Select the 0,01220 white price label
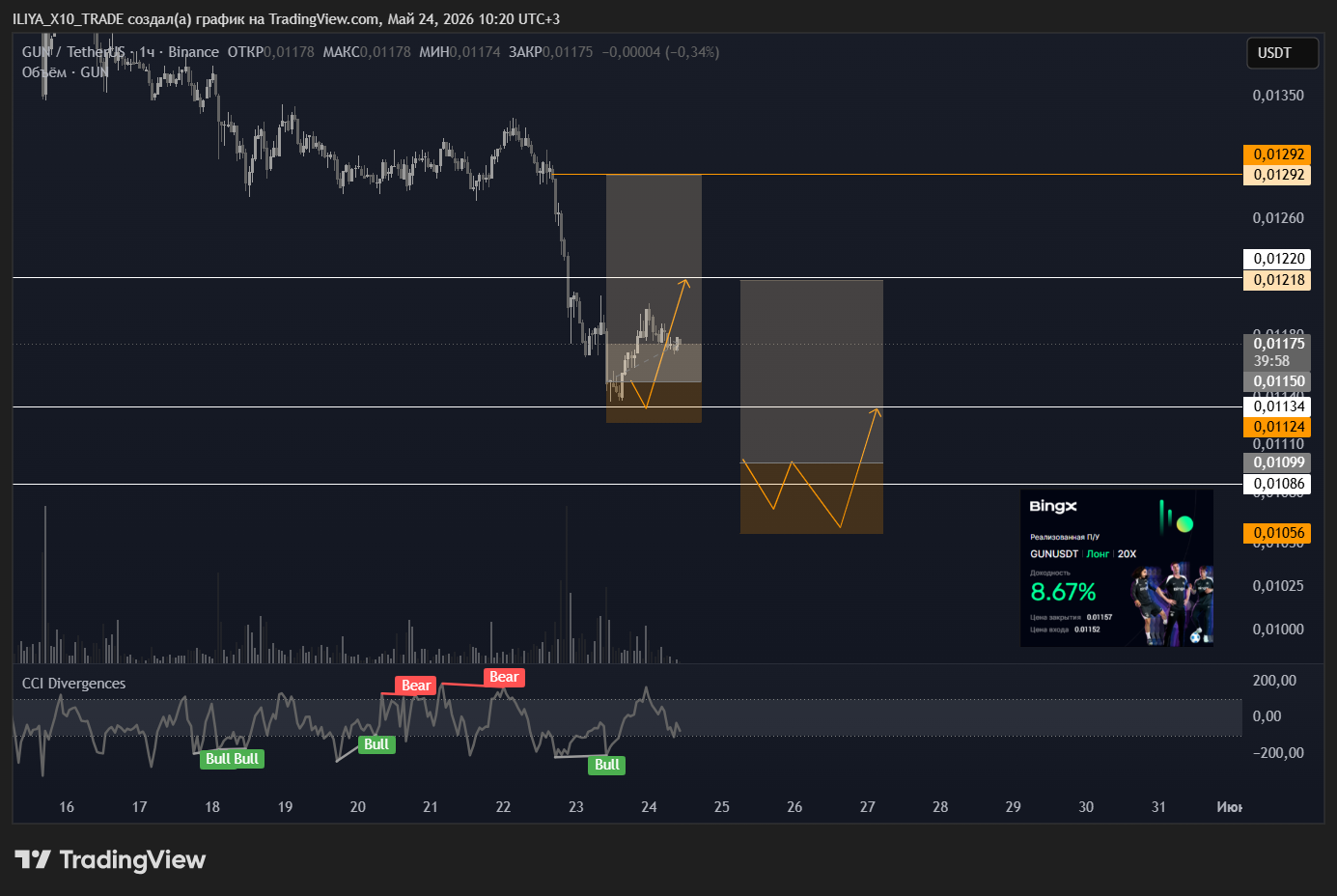The width and height of the screenshot is (1337, 896). 1278,259
